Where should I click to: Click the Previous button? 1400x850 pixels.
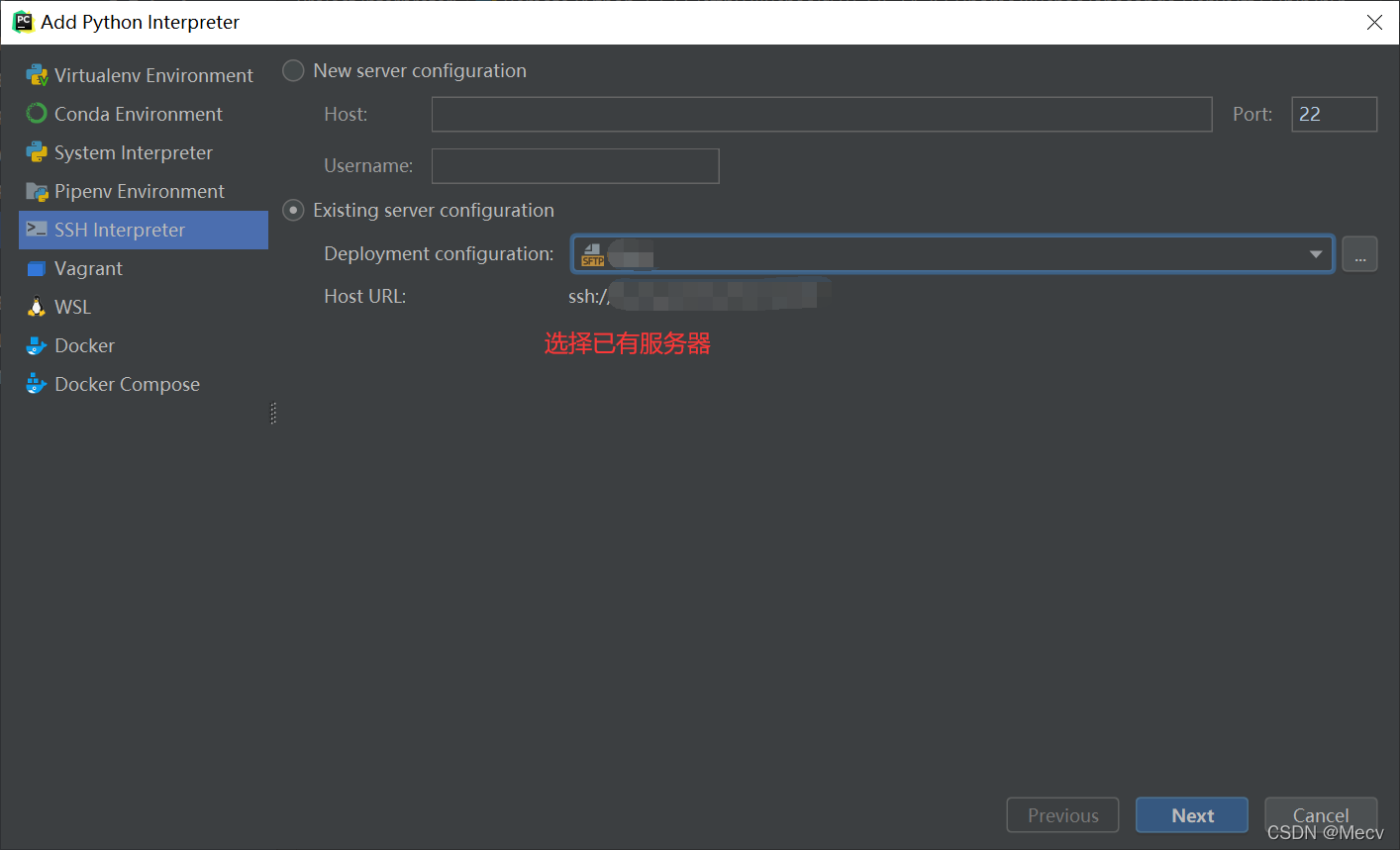pyautogui.click(x=1062, y=815)
